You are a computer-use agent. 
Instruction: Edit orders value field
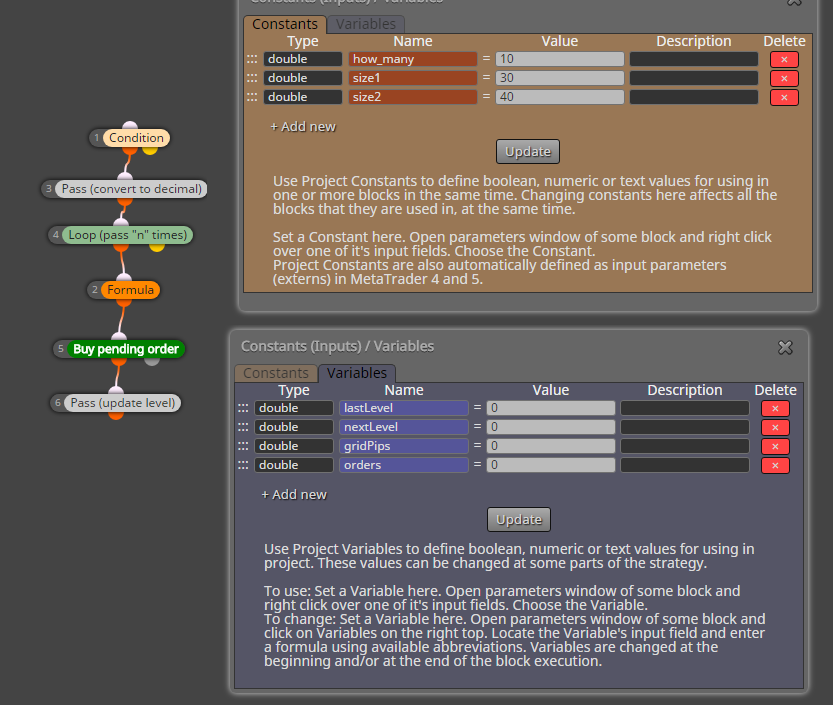pyautogui.click(x=551, y=465)
